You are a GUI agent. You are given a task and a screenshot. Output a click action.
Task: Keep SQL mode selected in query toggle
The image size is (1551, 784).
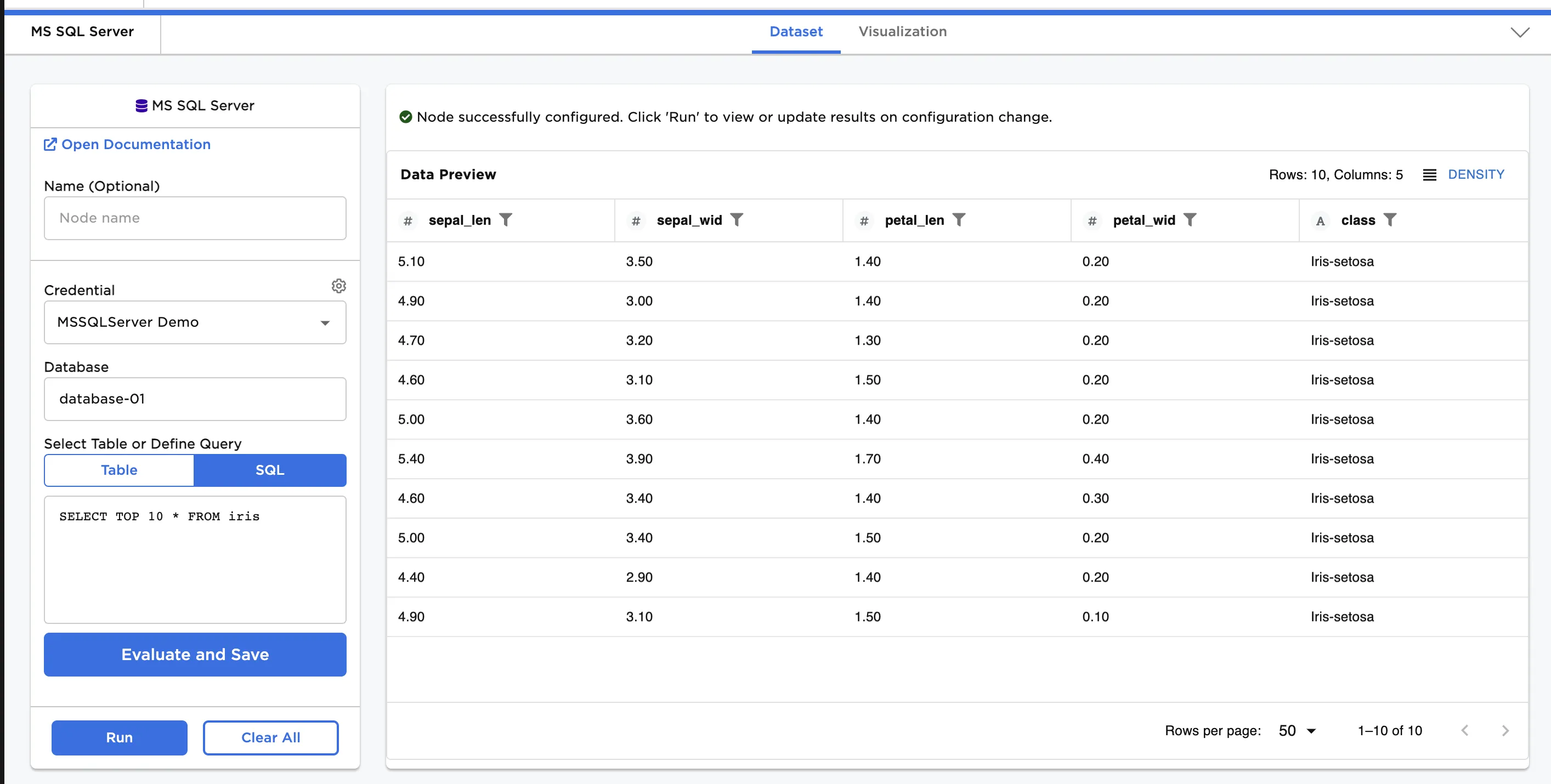click(270, 470)
